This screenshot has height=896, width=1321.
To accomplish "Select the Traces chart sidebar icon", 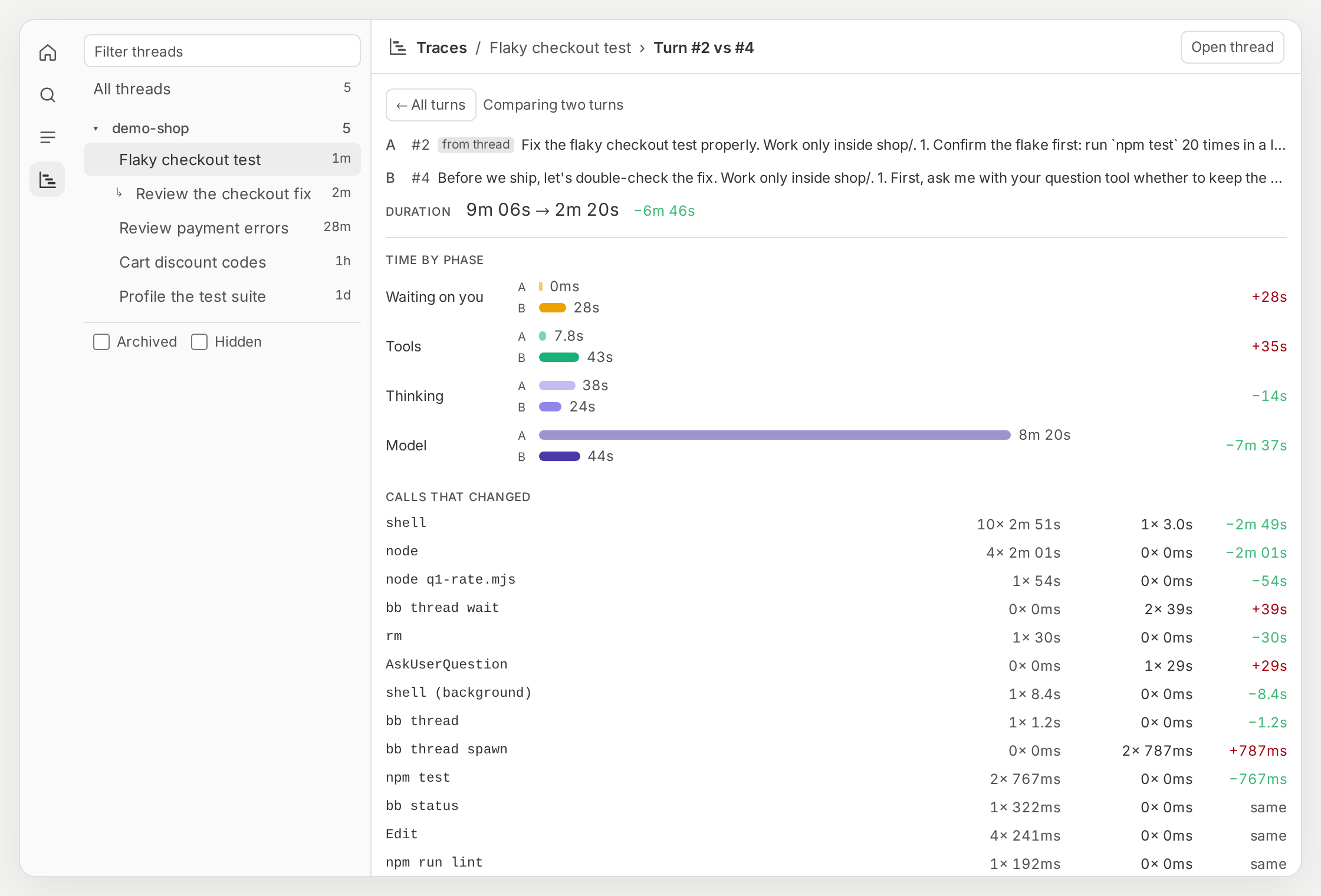I will click(48, 180).
